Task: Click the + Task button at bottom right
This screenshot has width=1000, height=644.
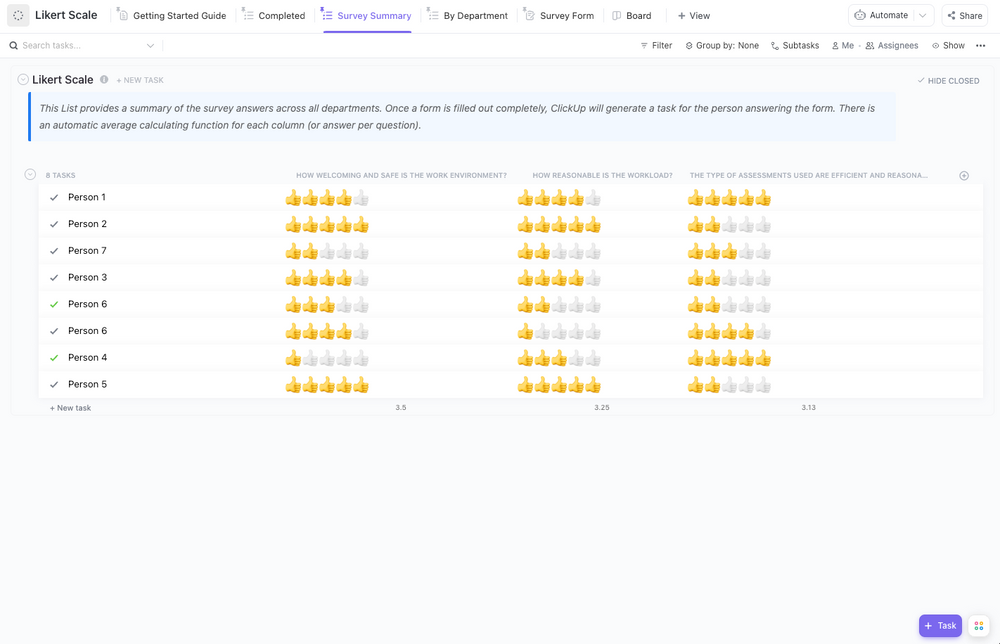Action: [939, 625]
